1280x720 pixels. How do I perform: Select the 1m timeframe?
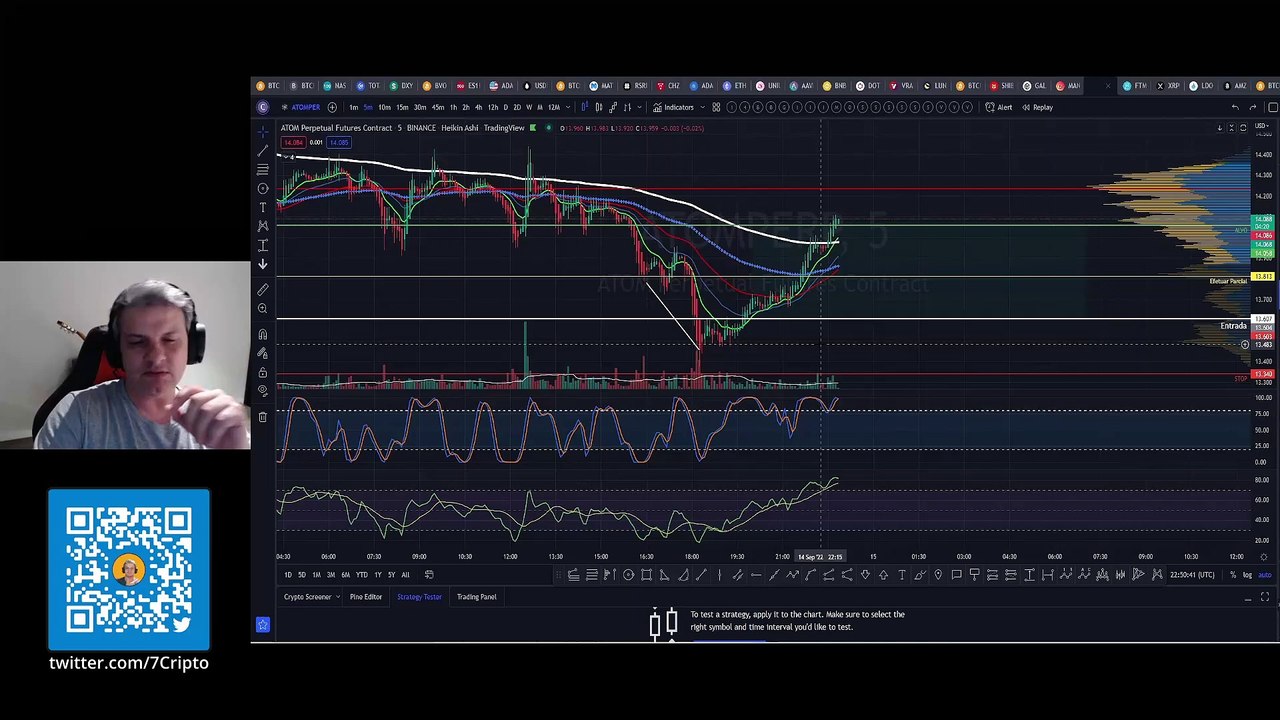click(x=353, y=107)
